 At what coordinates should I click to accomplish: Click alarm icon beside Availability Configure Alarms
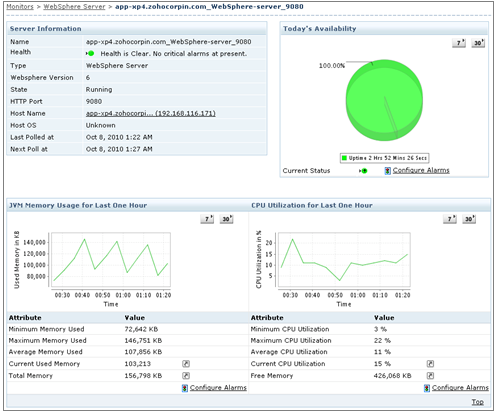387,171
